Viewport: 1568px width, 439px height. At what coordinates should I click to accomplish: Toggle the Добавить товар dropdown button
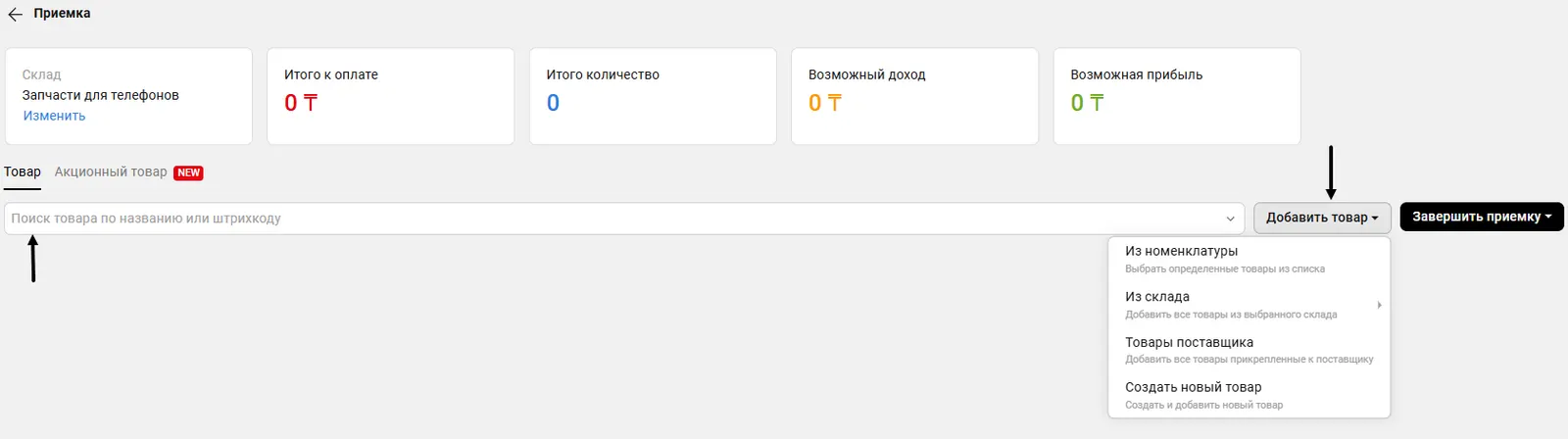click(1321, 218)
